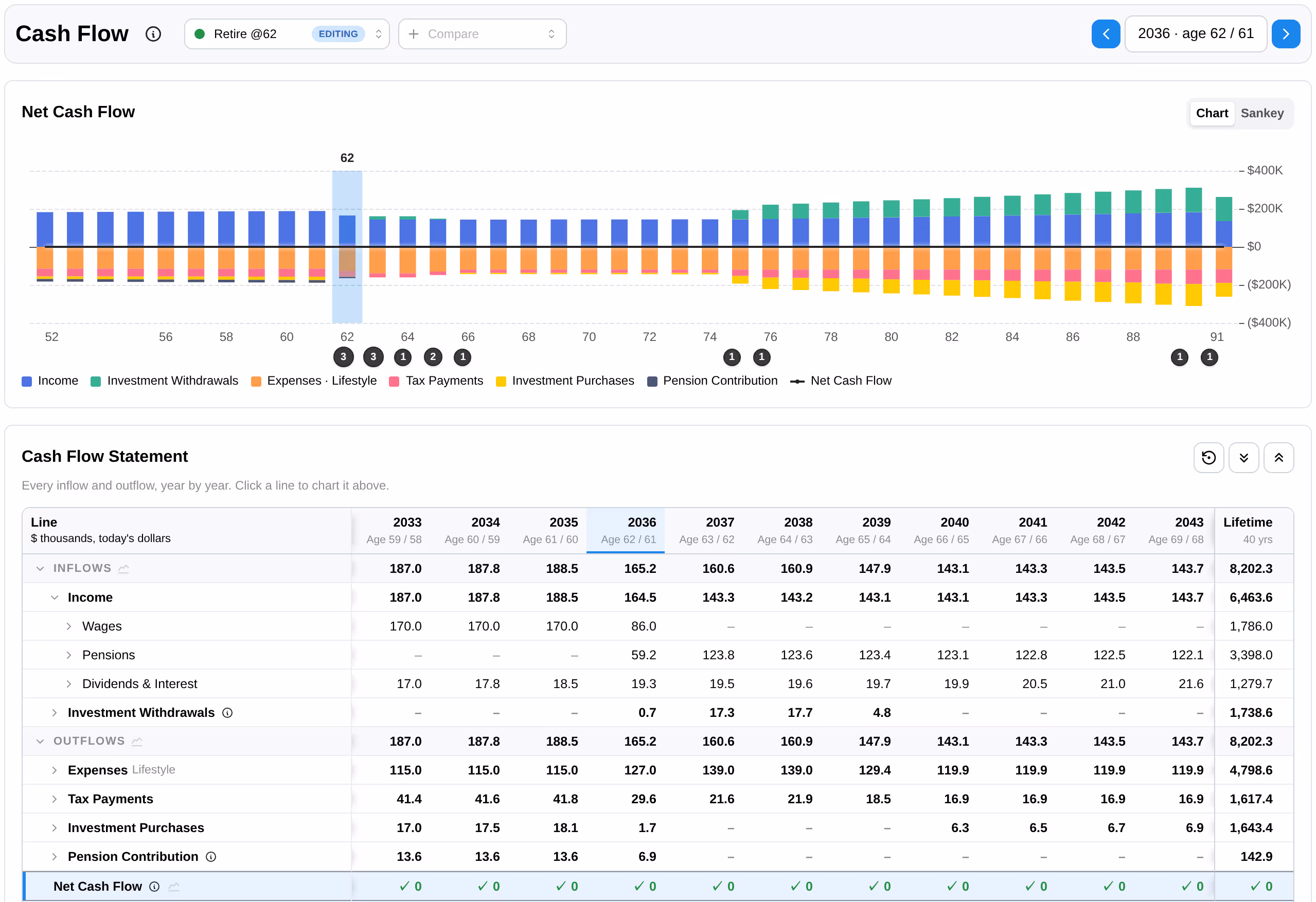Image resolution: width=1316 pixels, height=902 pixels.
Task: Click the 86.0 Wages value for 2036
Action: click(x=643, y=626)
